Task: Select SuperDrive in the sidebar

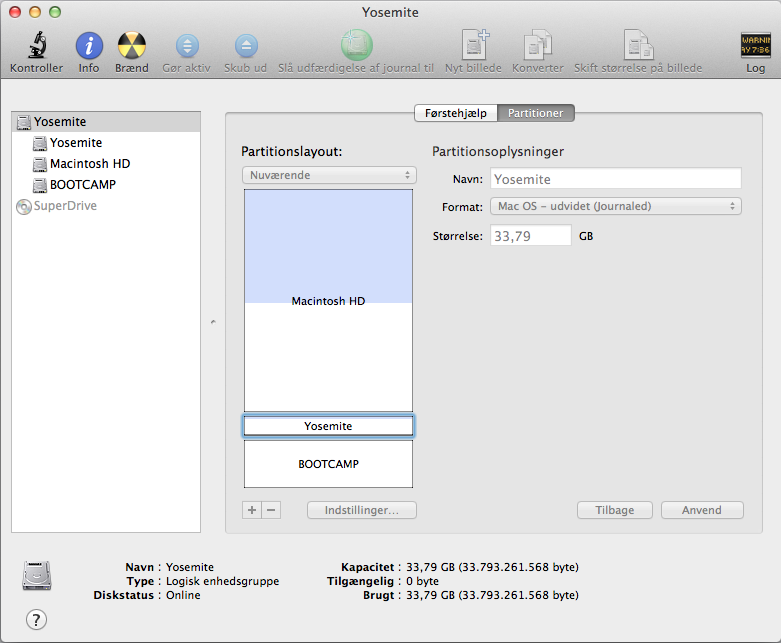Action: coord(106,205)
